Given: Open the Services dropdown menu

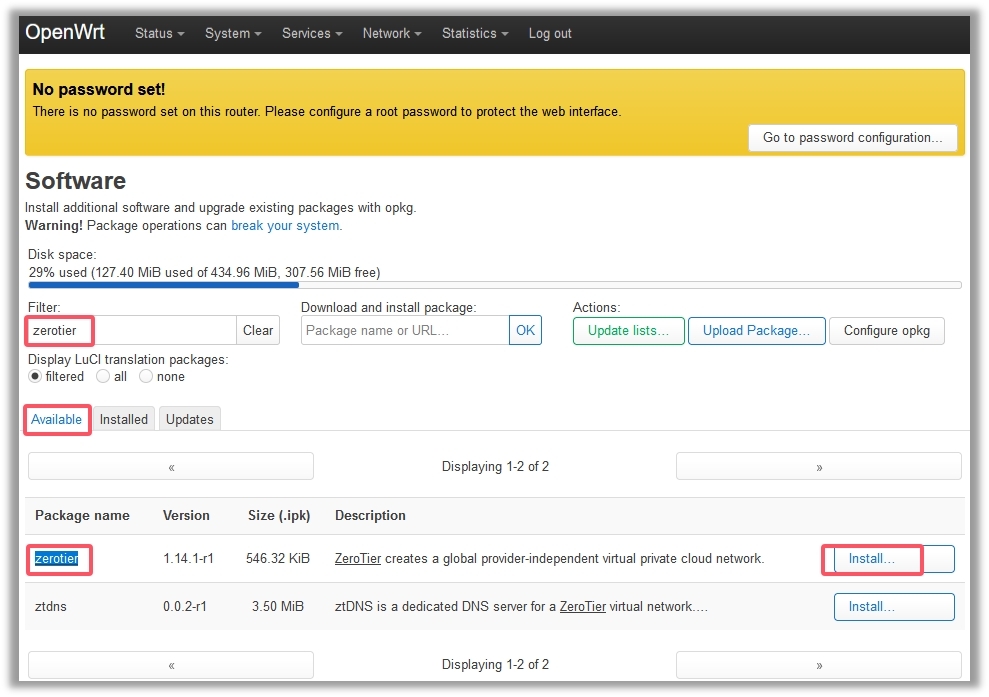Looking at the screenshot, I should coord(311,33).
